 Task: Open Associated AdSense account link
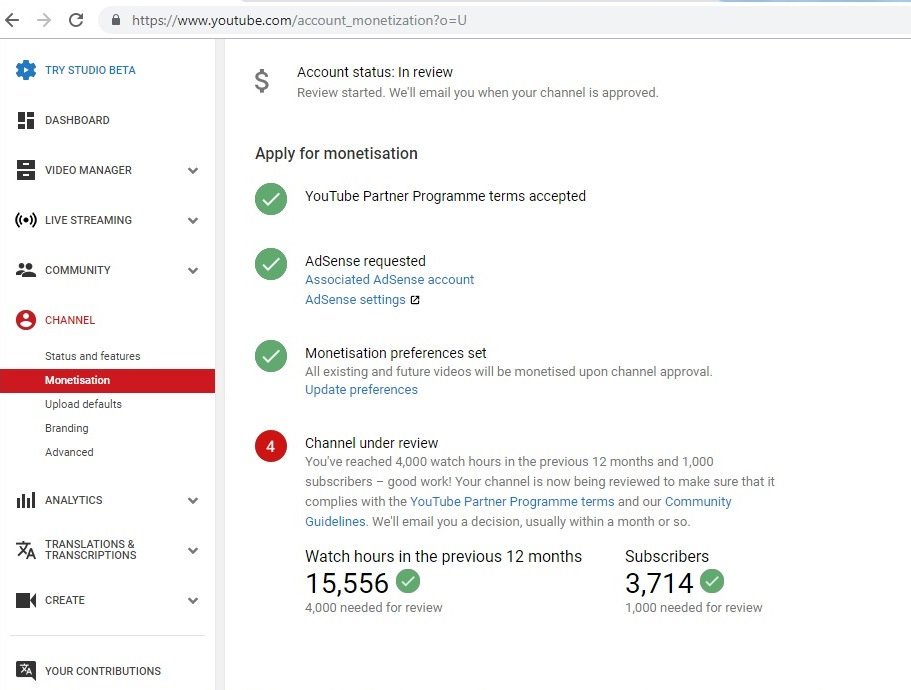[x=389, y=279]
